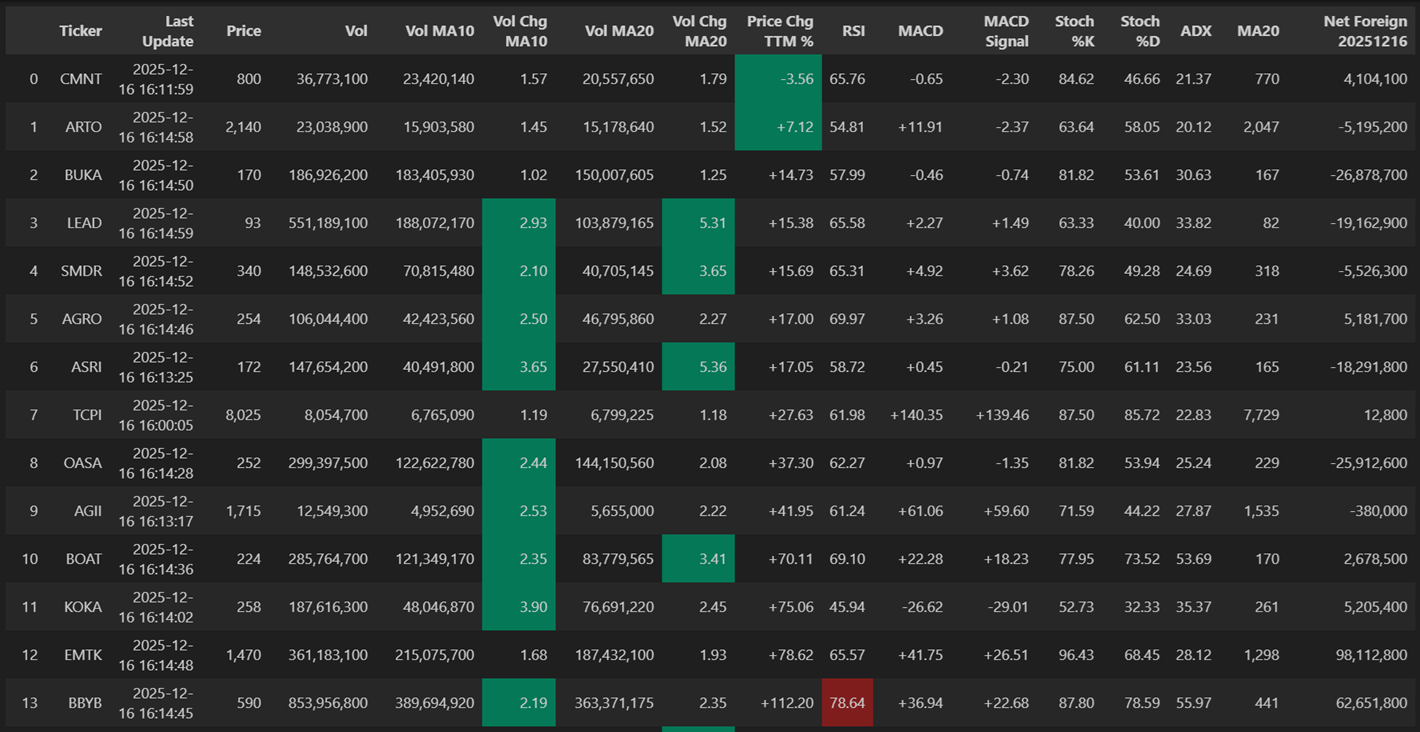The image size is (1420, 732).
Task: Select the MACD Signal column header
Action: 1005,31
